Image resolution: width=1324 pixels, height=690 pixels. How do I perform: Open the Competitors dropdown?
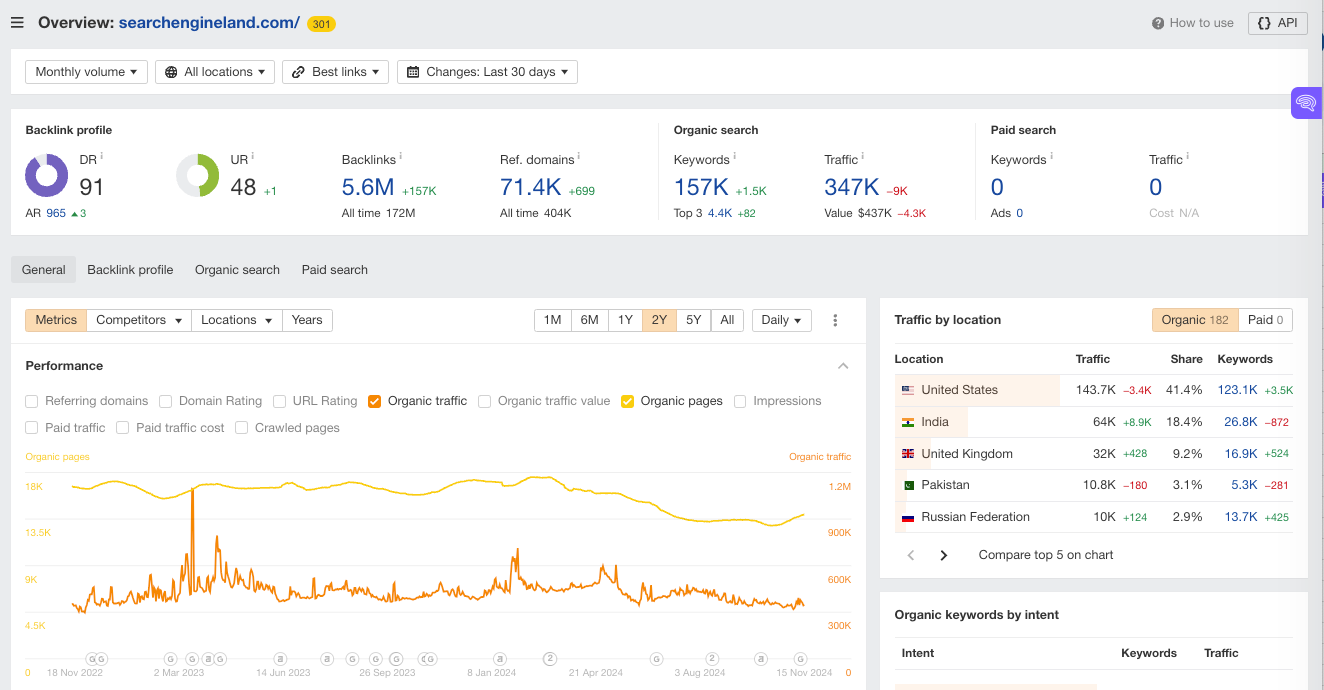click(139, 320)
